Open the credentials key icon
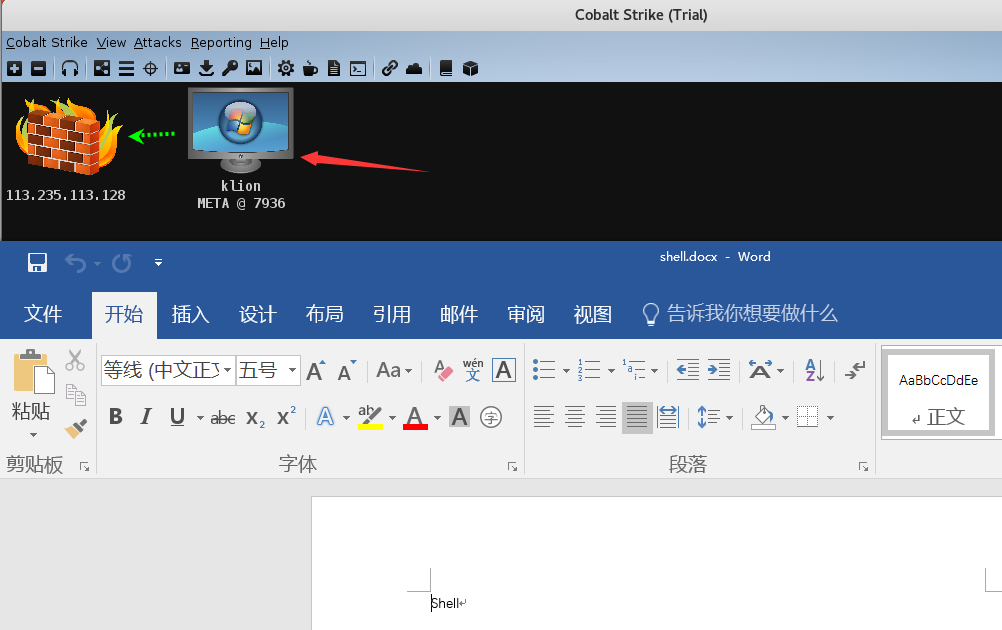 [230, 68]
